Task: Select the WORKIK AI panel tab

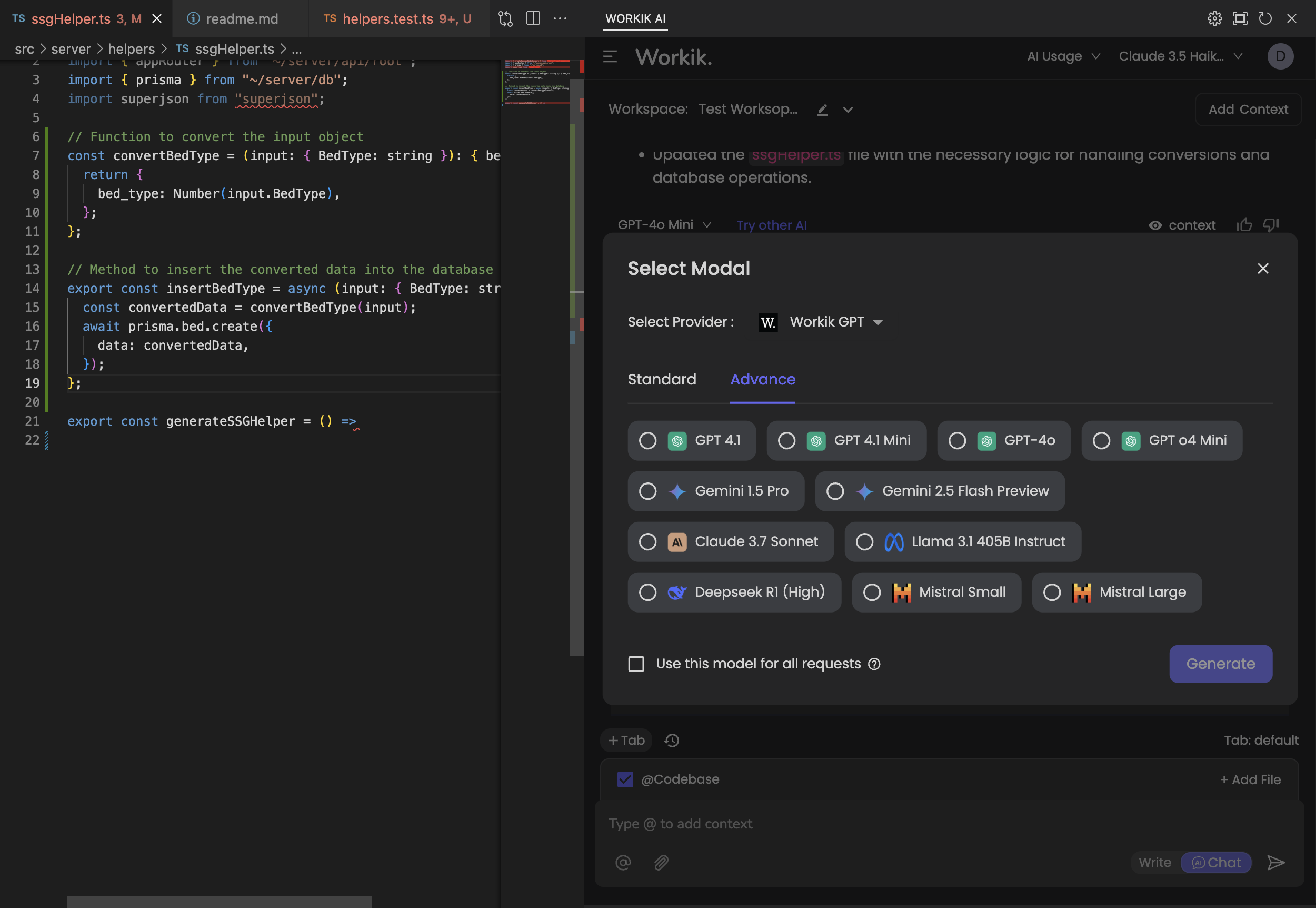Action: pyautogui.click(x=635, y=19)
